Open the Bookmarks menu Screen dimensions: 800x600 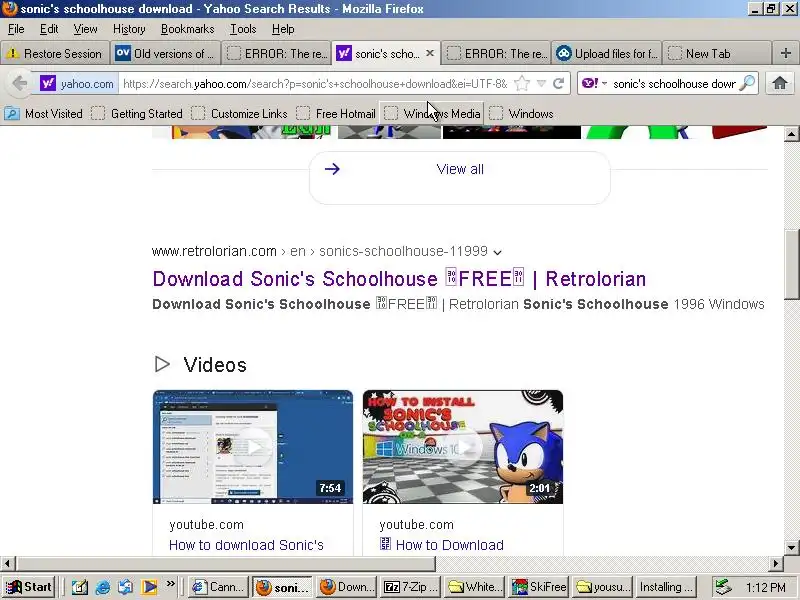tap(187, 29)
